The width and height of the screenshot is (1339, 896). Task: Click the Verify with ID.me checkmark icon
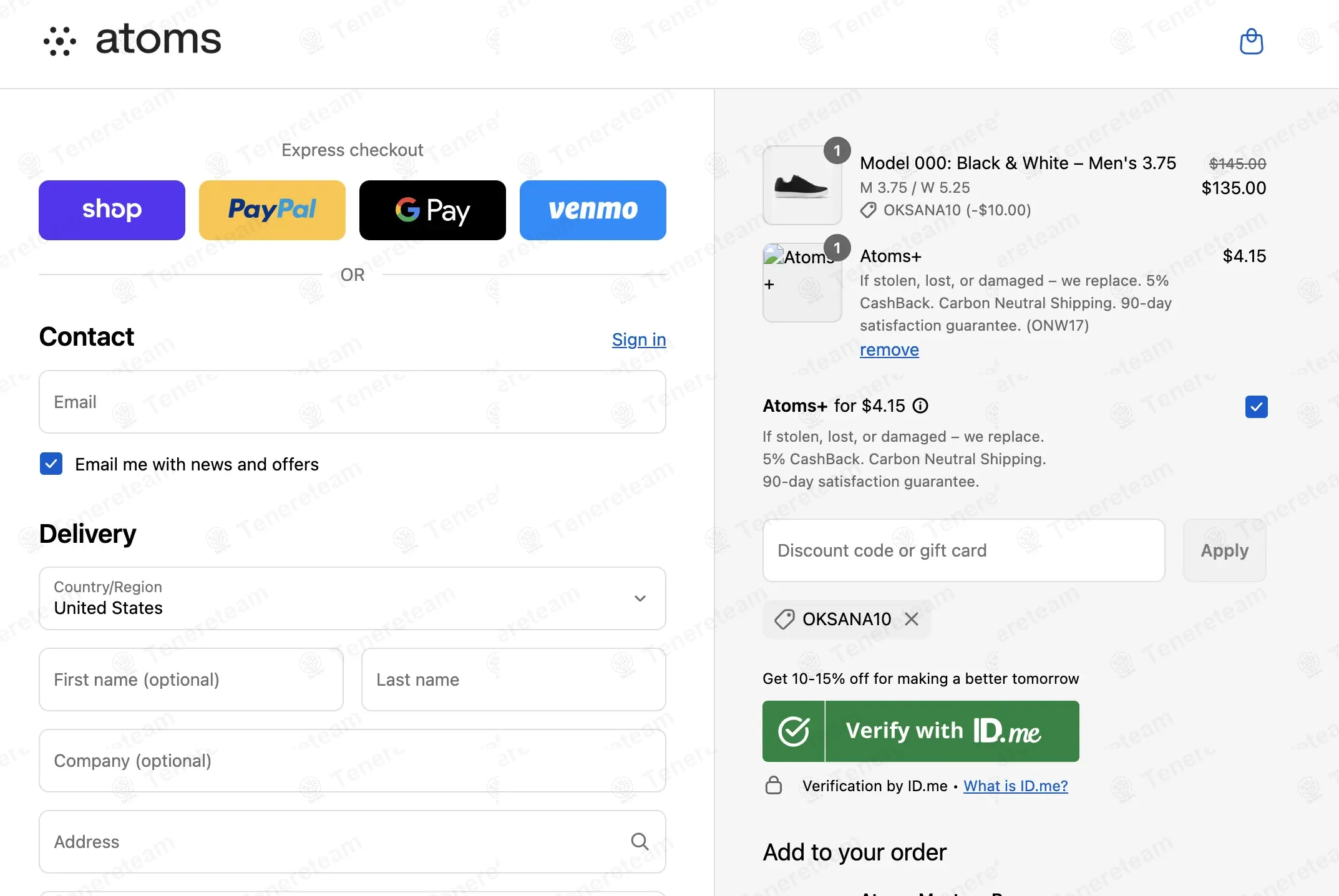(794, 731)
